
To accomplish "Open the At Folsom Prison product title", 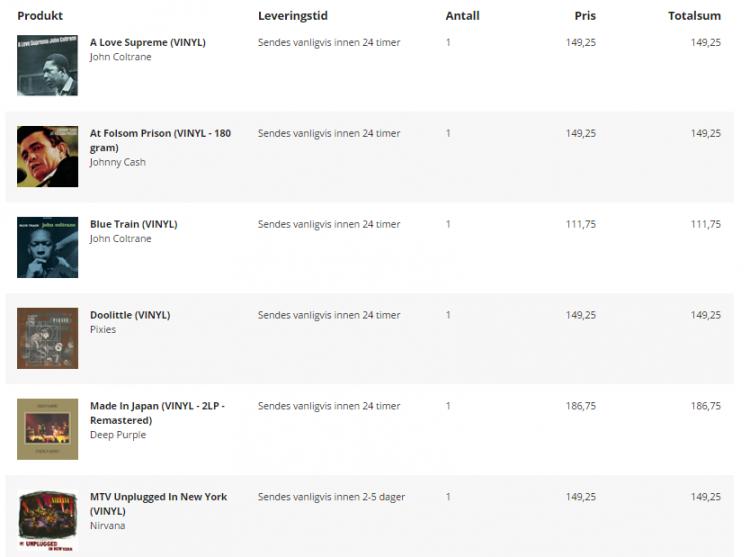I will pos(160,141).
